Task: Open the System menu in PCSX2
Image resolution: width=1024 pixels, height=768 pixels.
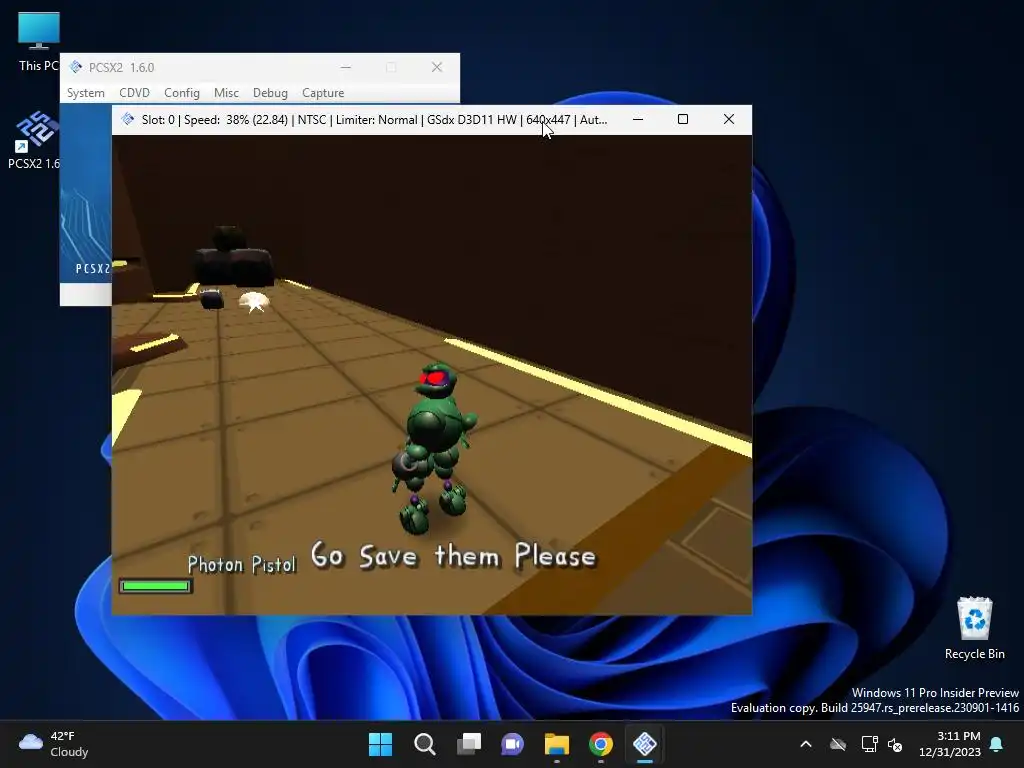Action: 86,93
